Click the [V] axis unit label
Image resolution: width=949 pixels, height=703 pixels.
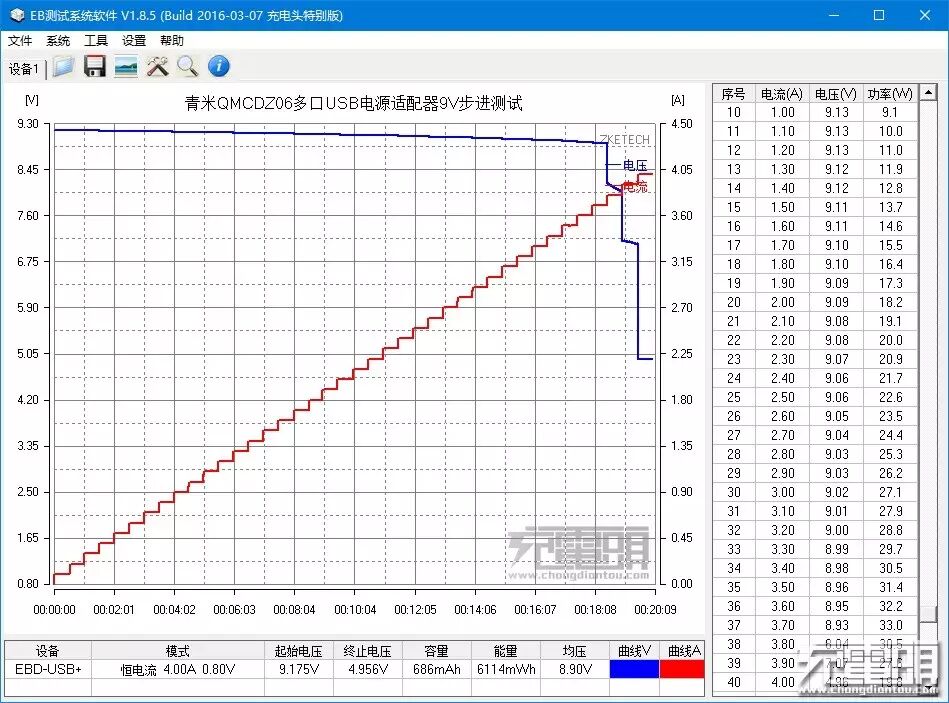point(31,100)
